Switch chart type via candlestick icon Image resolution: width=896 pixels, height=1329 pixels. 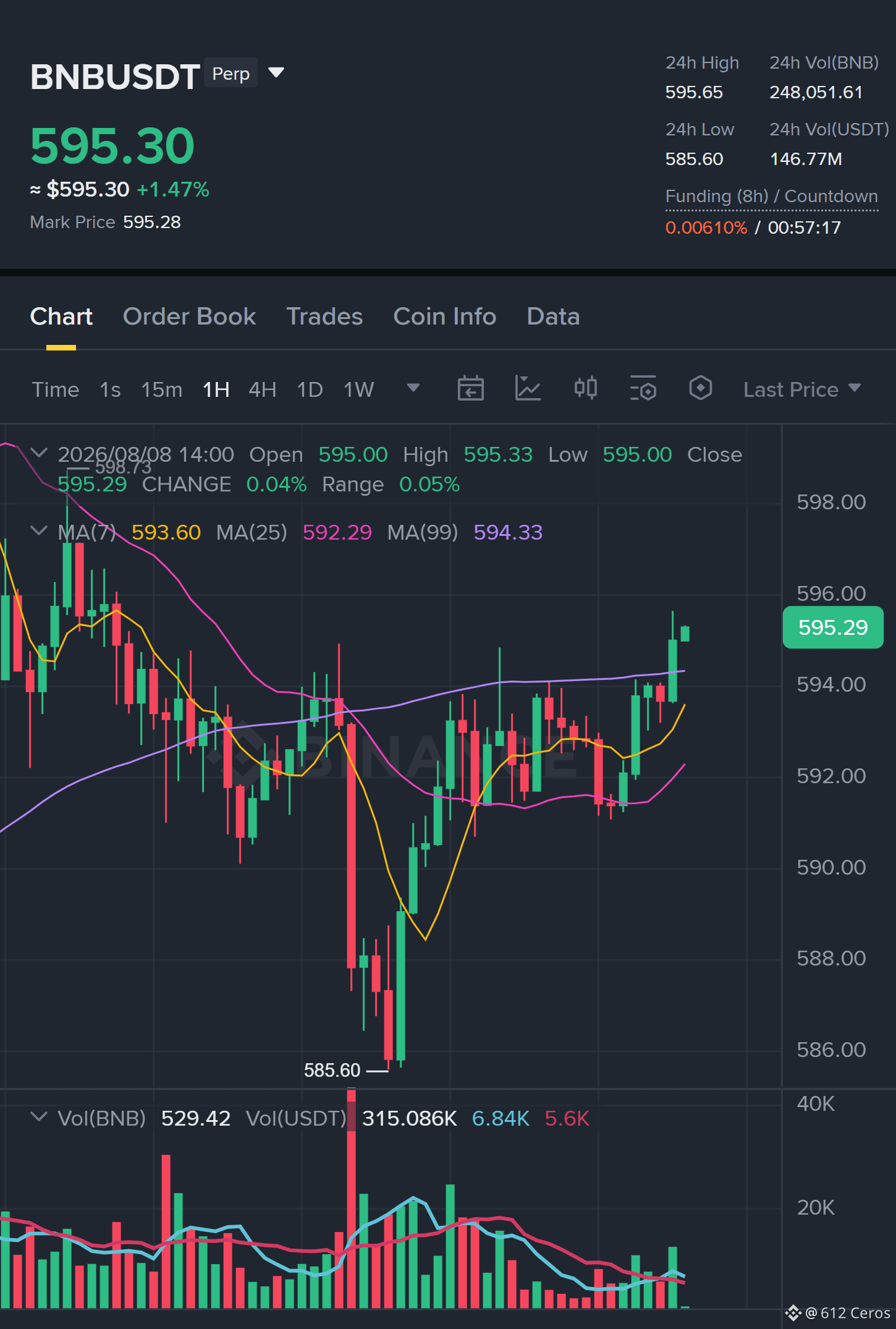[585, 389]
